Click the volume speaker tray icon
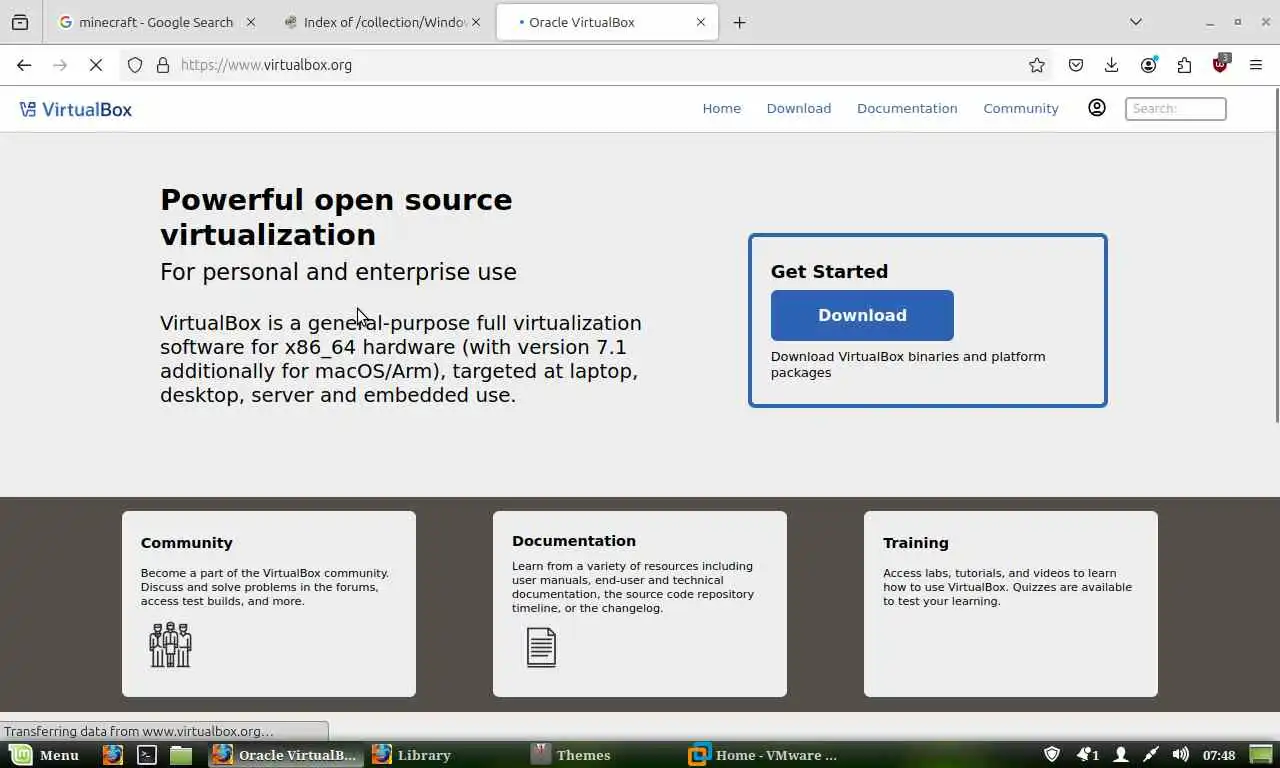Image resolution: width=1280 pixels, height=768 pixels. tap(1180, 754)
